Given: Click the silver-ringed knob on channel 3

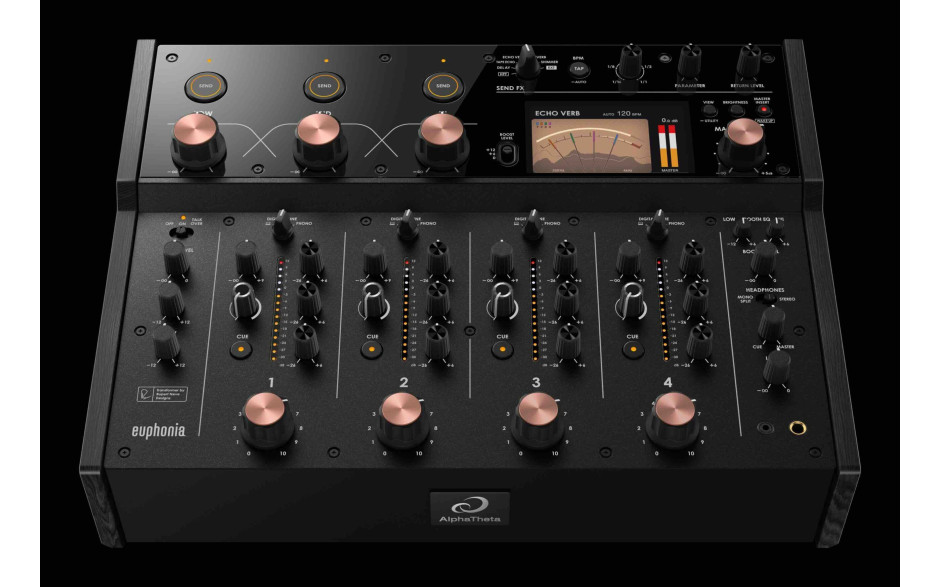Looking at the screenshot, I should [502, 302].
